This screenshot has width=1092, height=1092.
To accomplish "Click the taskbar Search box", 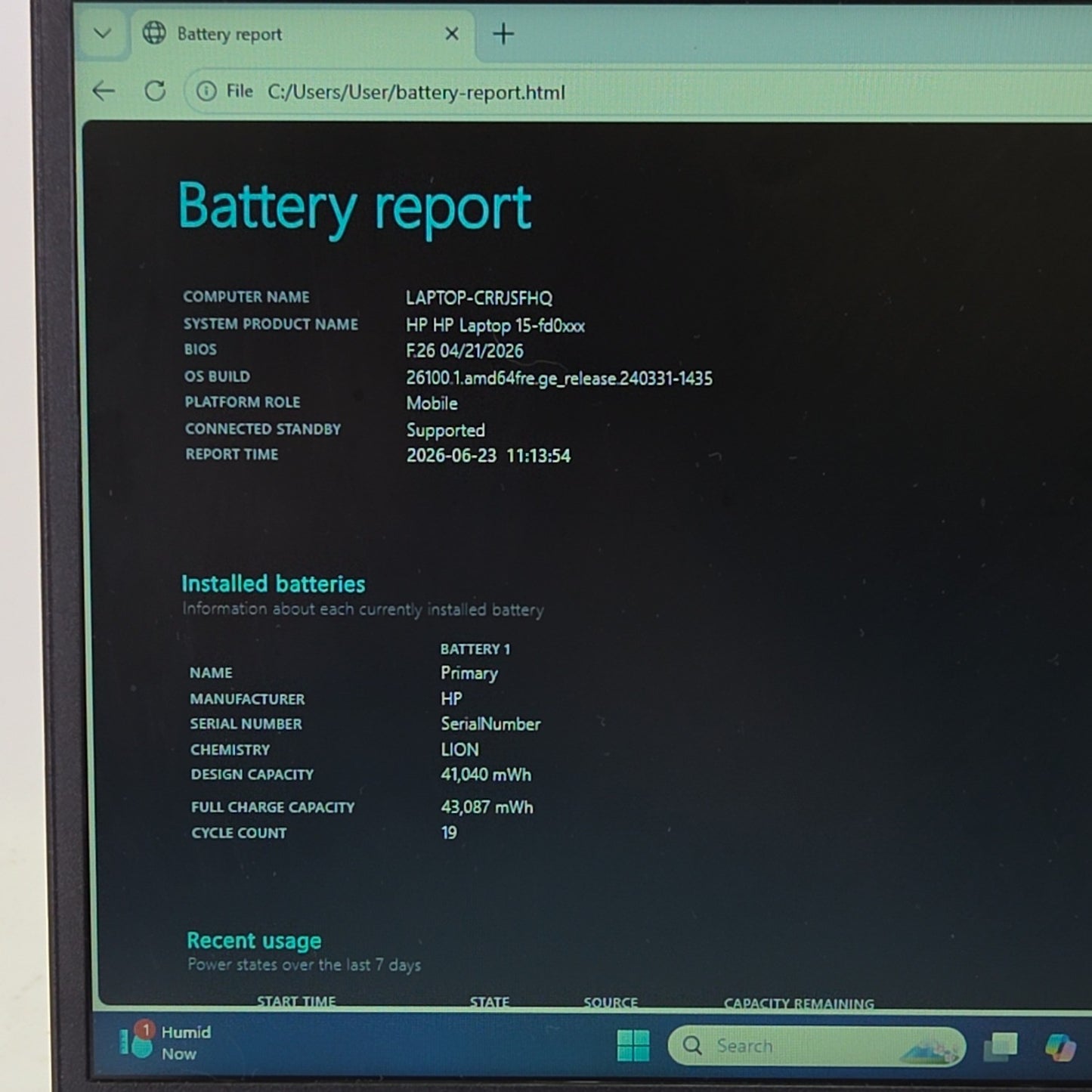I will click(816, 1046).
